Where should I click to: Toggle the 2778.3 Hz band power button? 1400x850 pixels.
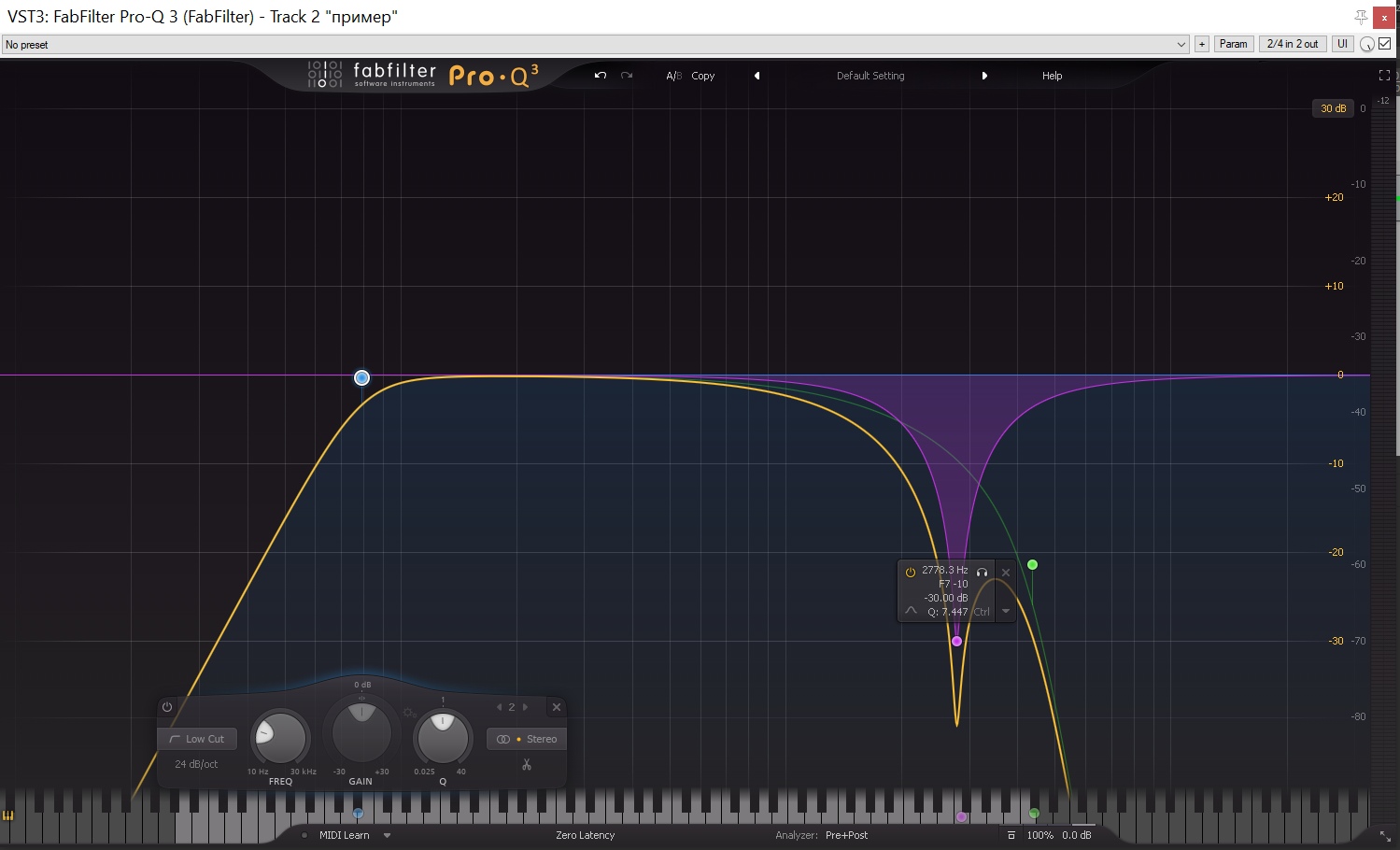tap(911, 572)
